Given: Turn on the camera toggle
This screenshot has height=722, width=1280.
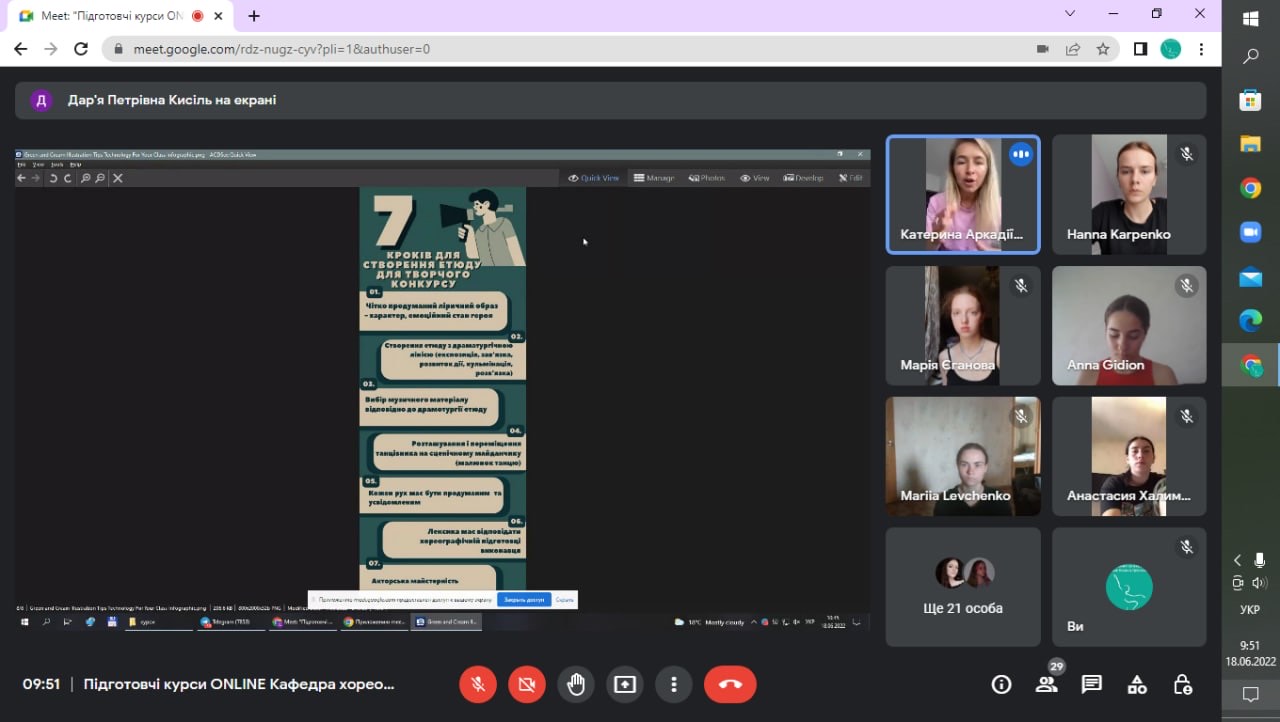Looking at the screenshot, I should [x=527, y=685].
